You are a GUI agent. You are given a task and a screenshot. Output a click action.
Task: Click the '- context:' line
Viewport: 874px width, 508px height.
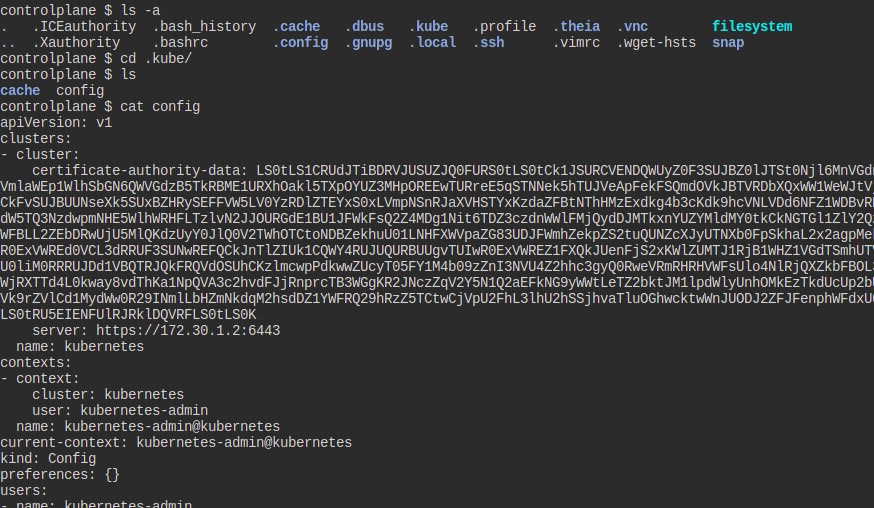(x=40, y=379)
